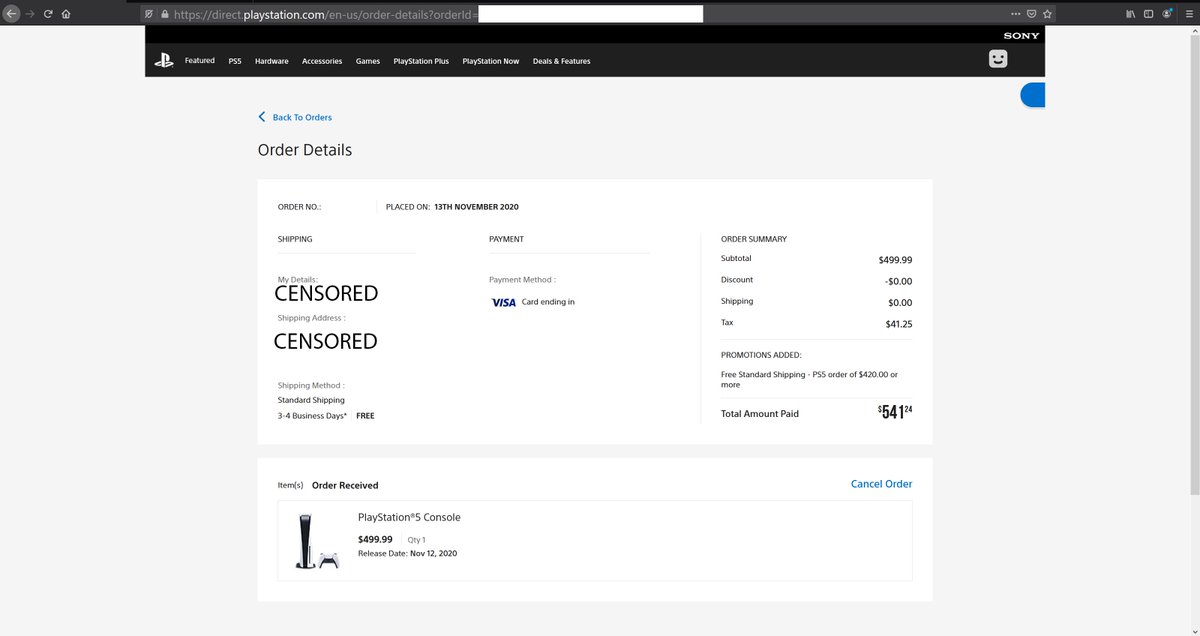Open the Games menu item

(368, 61)
